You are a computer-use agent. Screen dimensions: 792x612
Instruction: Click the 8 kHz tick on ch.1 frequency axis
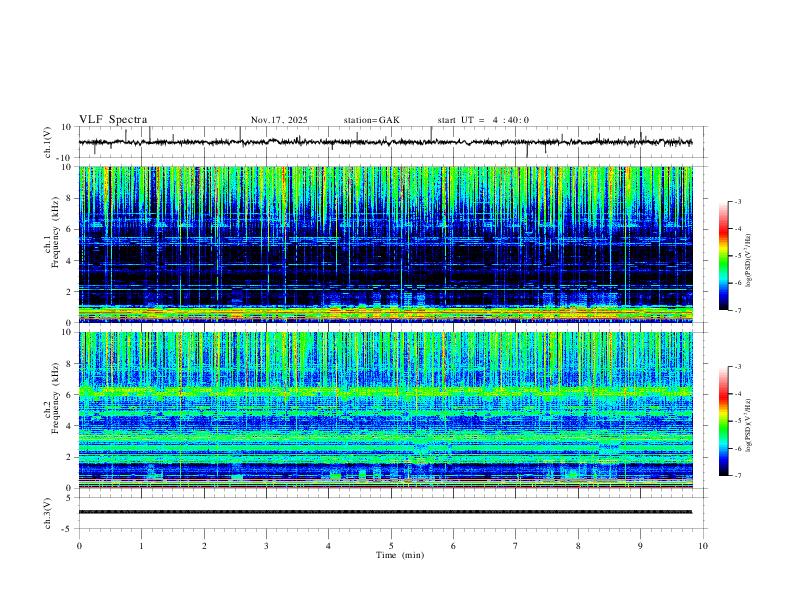(x=68, y=198)
